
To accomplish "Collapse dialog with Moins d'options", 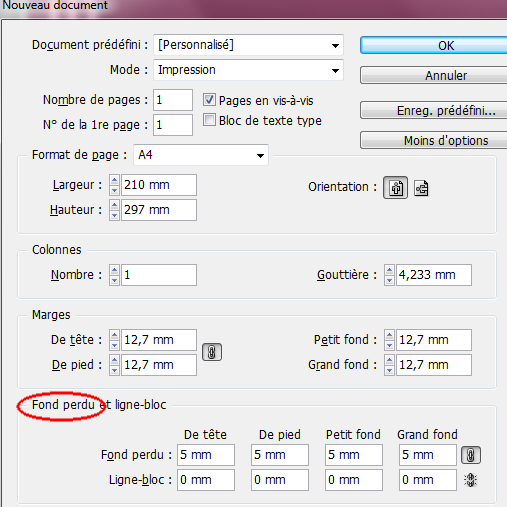I will [x=434, y=140].
